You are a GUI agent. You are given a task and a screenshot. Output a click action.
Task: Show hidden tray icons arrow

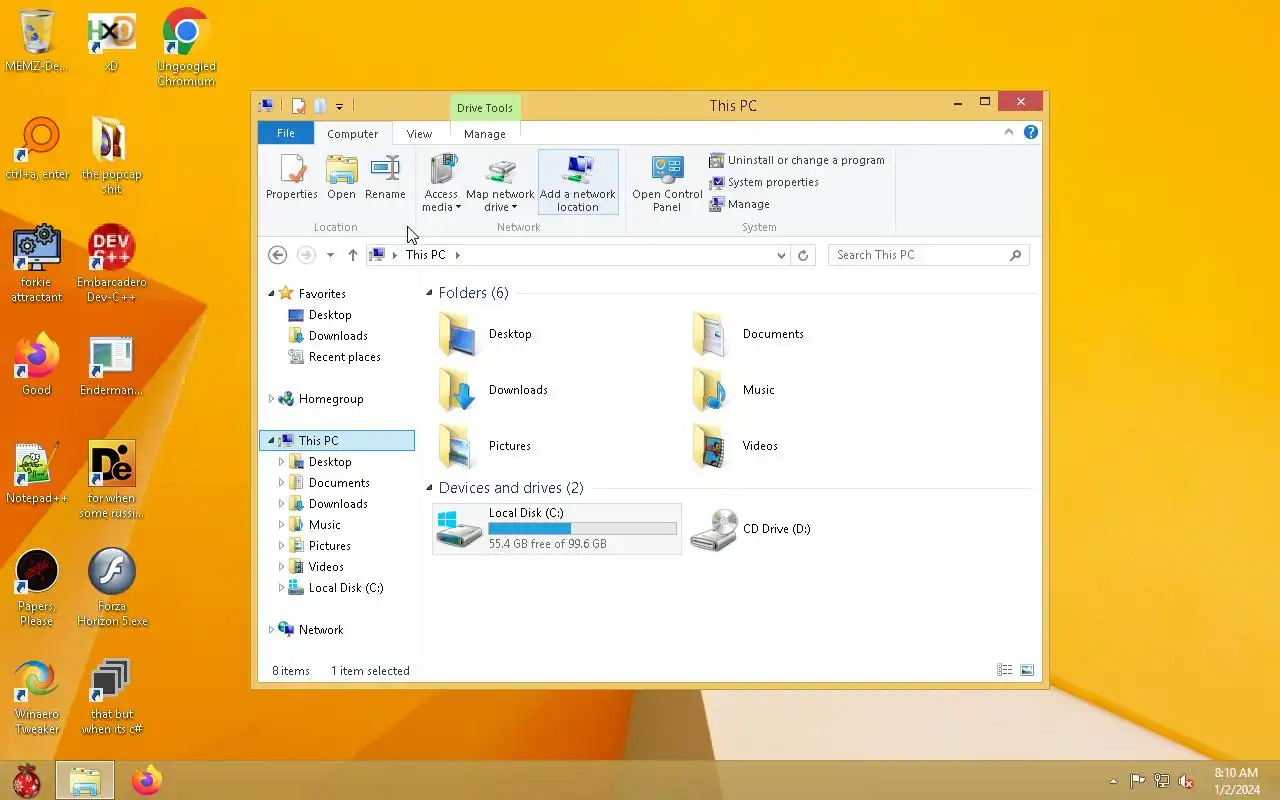[x=1113, y=782]
